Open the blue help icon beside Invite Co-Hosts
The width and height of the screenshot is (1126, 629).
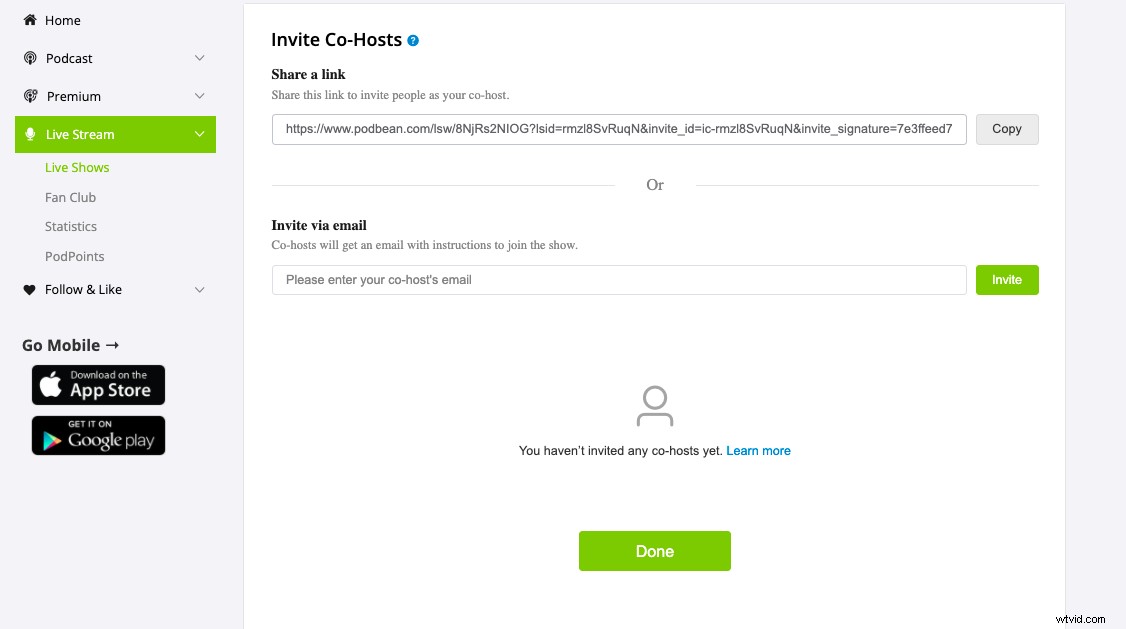coord(413,41)
